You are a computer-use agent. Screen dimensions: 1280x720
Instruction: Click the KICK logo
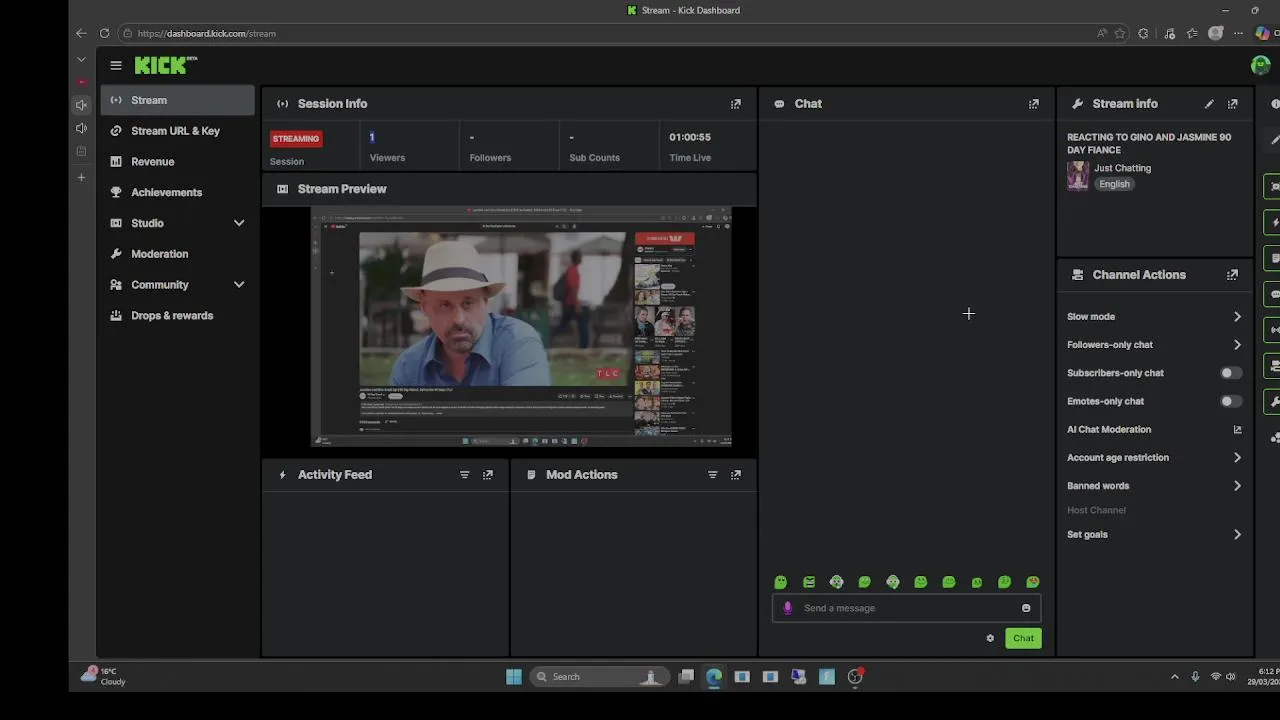point(166,65)
